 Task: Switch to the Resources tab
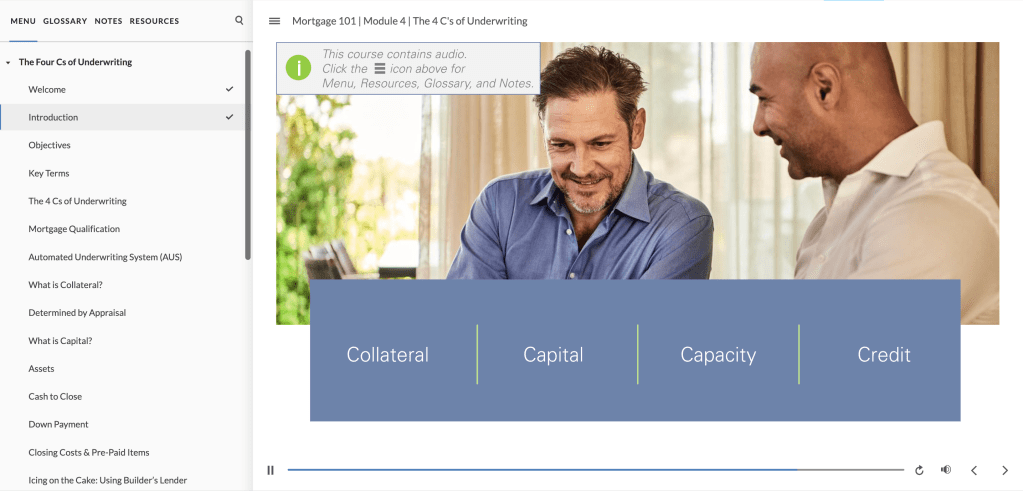click(x=154, y=21)
